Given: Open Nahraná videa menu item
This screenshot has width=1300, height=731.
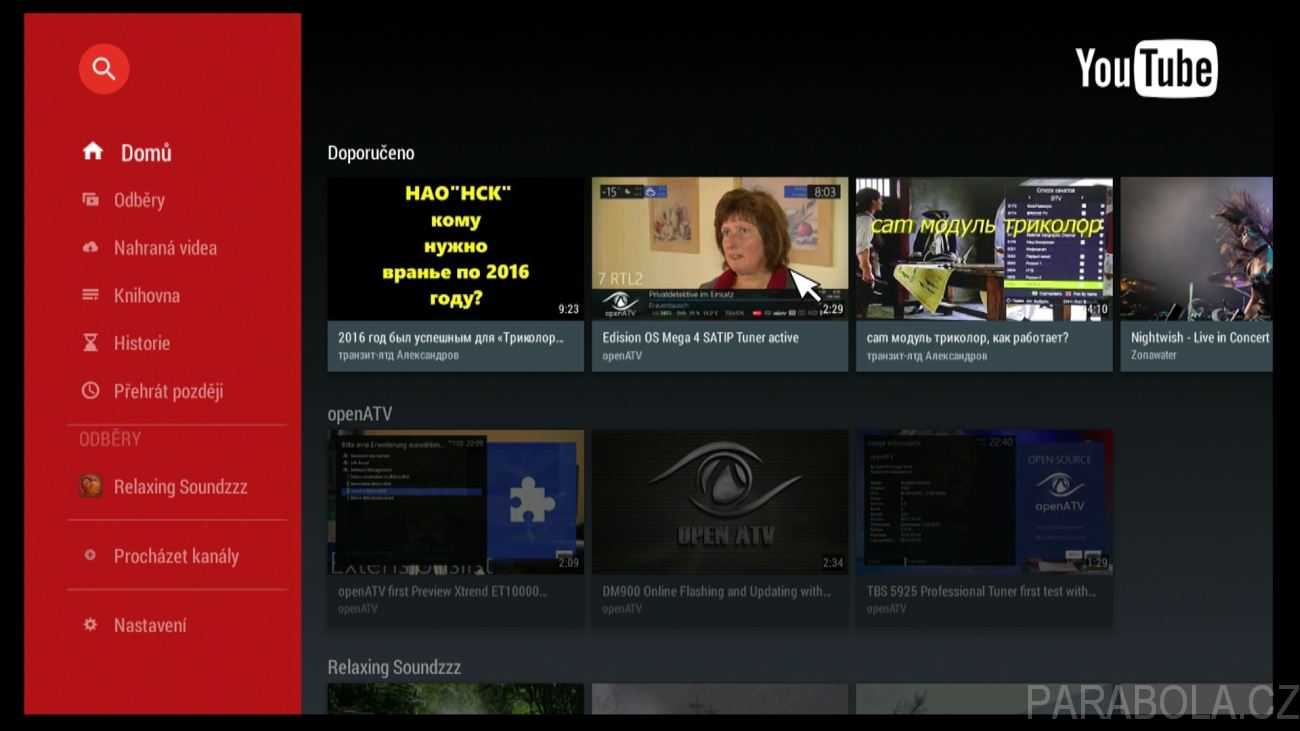Looking at the screenshot, I should pyautogui.click(x=165, y=248).
